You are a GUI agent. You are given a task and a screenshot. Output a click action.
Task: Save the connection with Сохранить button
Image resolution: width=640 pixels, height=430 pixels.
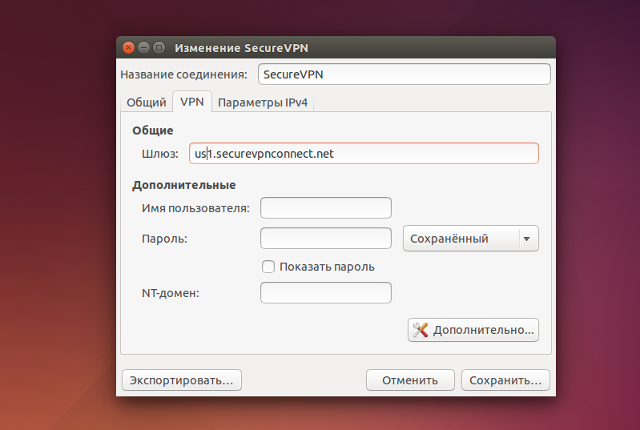[x=505, y=380]
